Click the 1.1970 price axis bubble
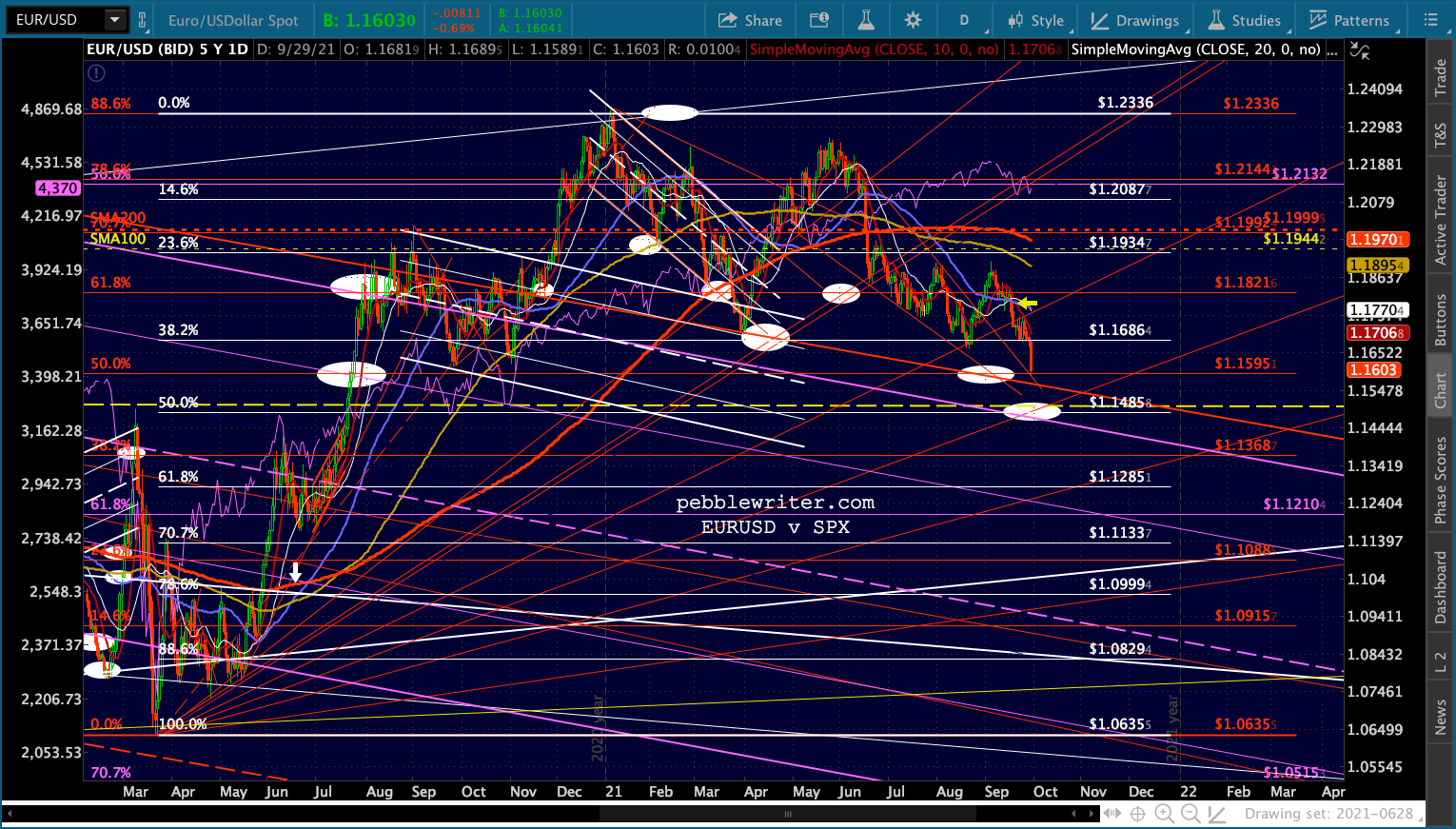Screen dimensions: 1456x829 (x=1376, y=240)
